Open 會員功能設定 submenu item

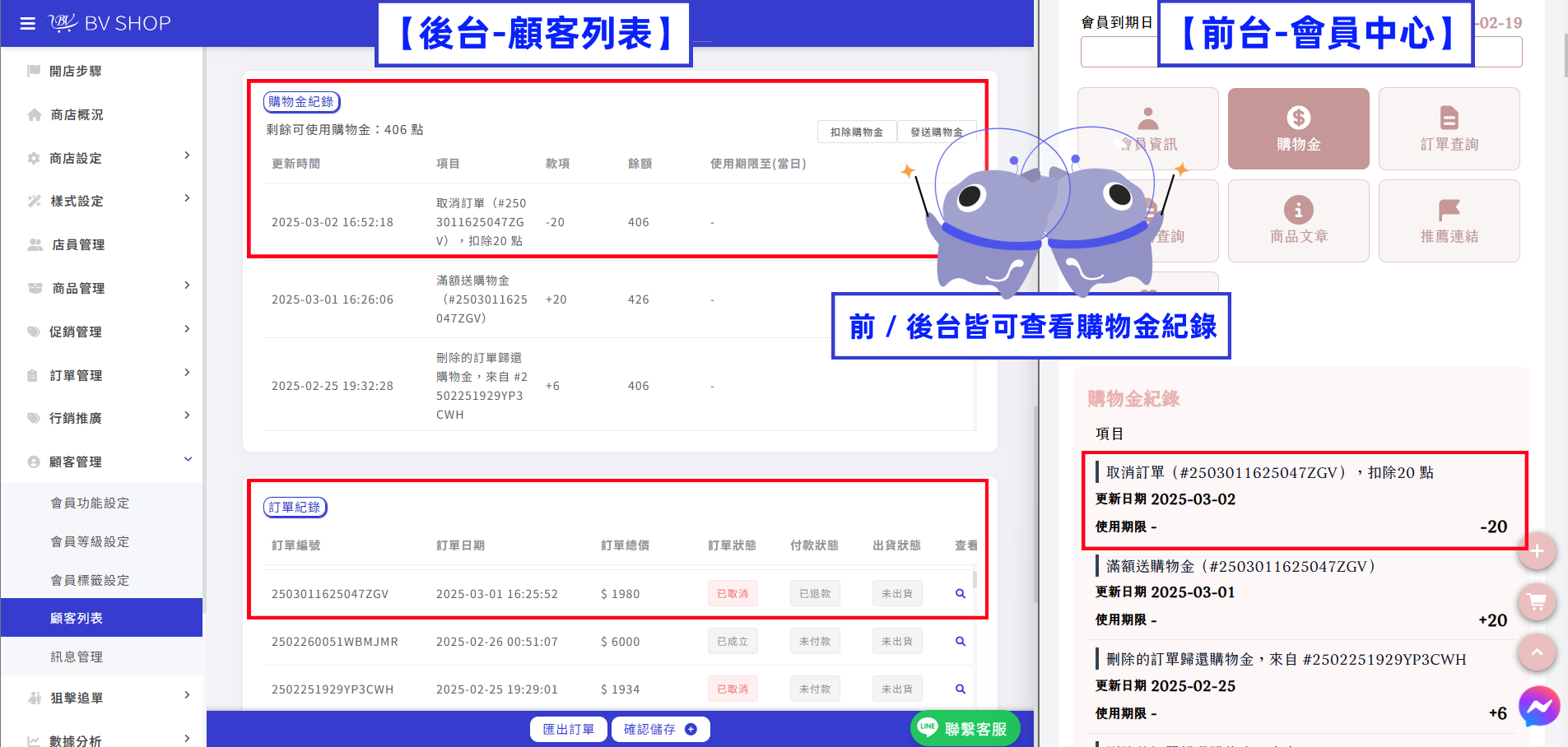(x=101, y=503)
